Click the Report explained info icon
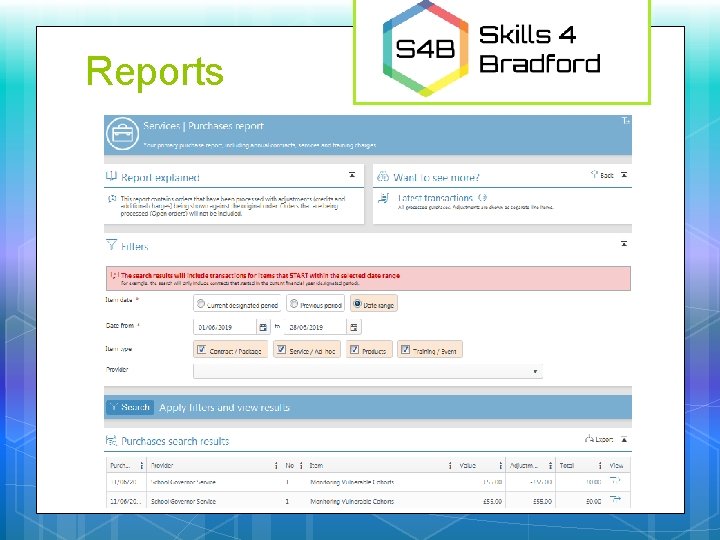The image size is (720, 540). click(x=112, y=199)
